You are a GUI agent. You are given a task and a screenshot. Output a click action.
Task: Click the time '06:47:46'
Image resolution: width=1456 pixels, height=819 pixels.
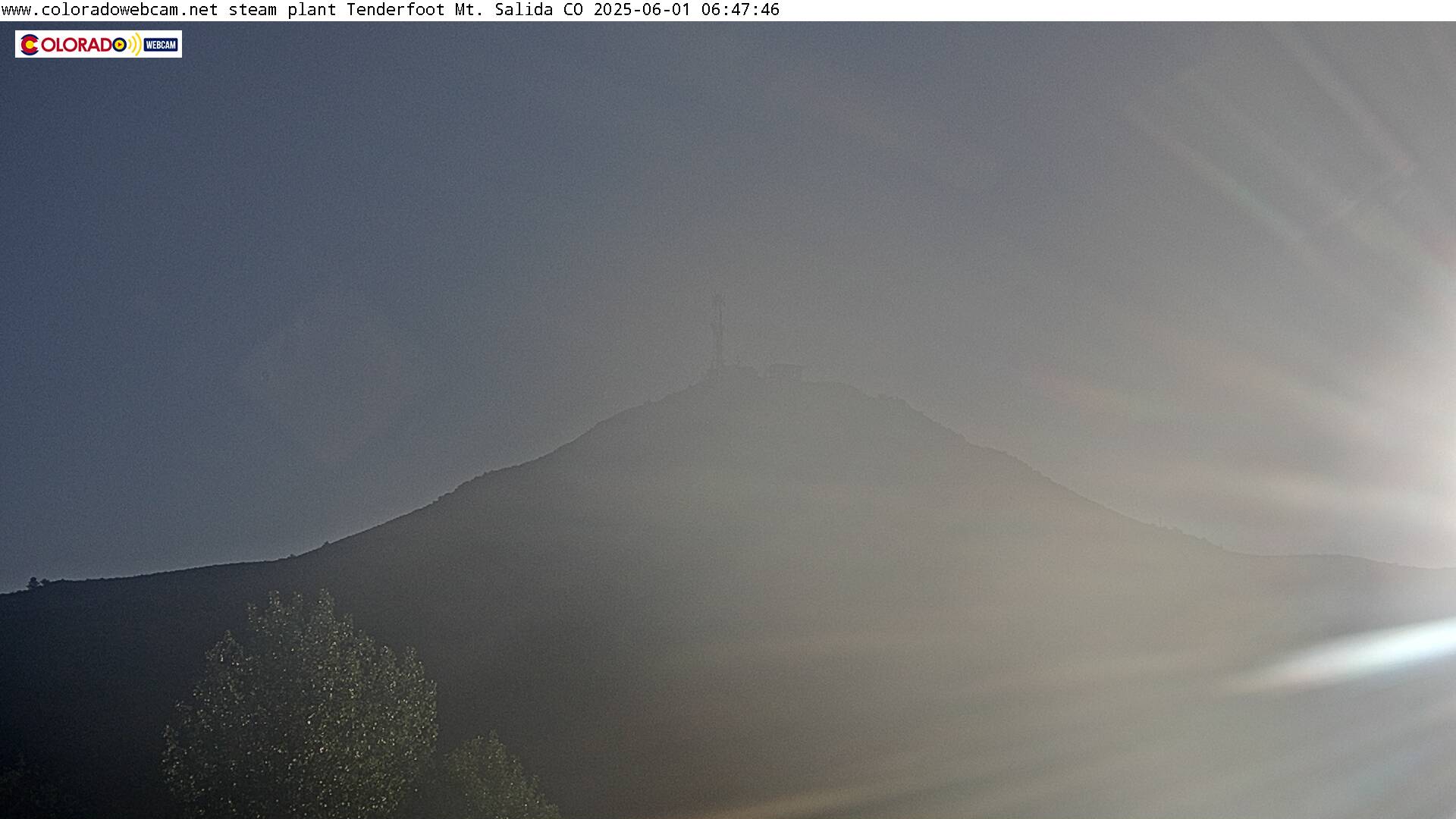click(740, 10)
